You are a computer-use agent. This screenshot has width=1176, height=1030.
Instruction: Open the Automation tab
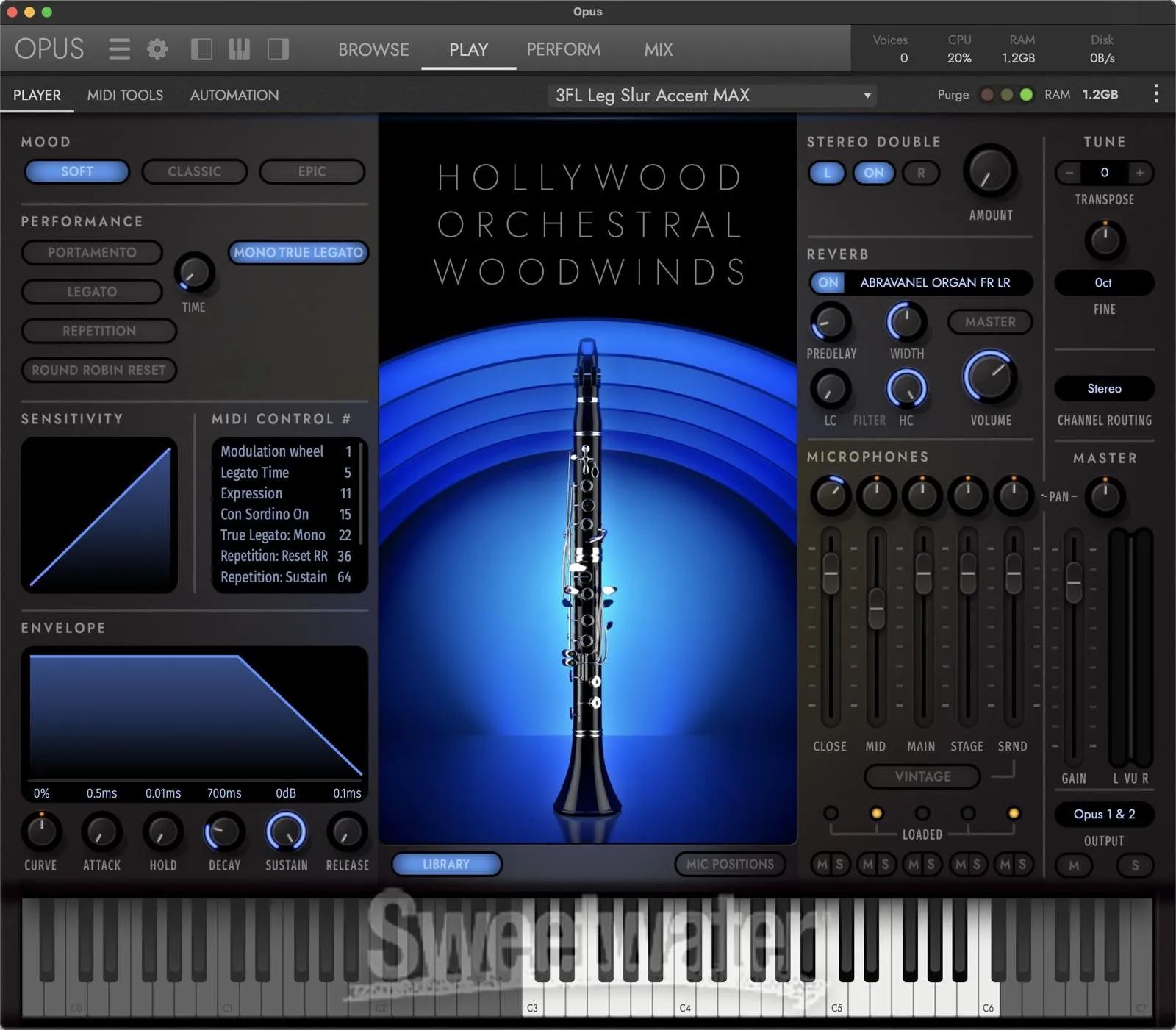(234, 95)
